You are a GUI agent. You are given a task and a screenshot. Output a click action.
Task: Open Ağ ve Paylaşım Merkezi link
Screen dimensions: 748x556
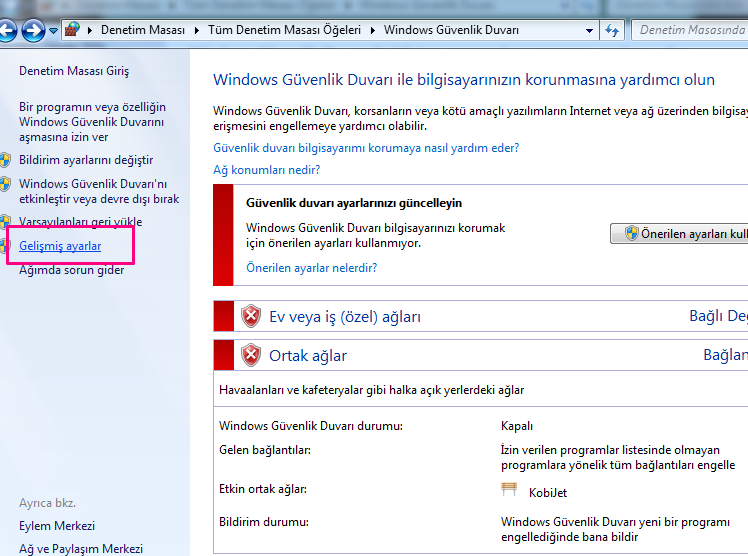81,549
